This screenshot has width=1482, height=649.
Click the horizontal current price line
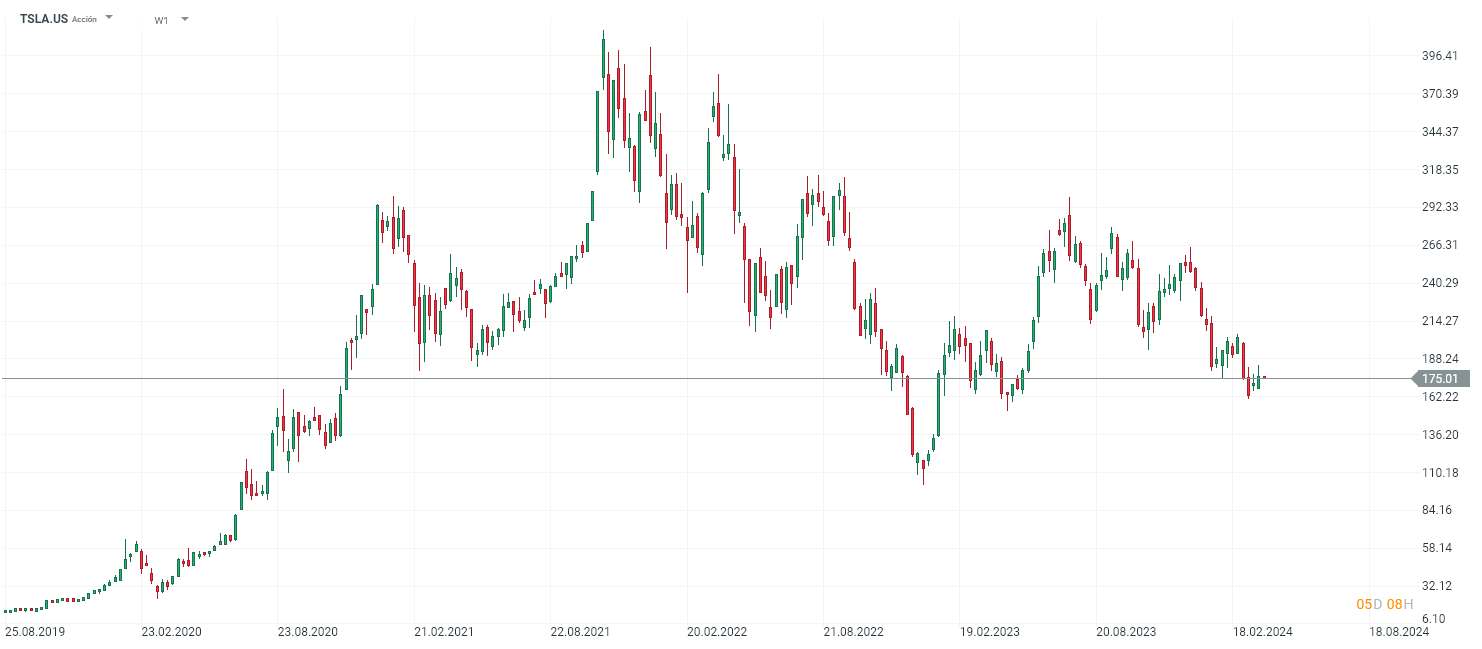700,379
